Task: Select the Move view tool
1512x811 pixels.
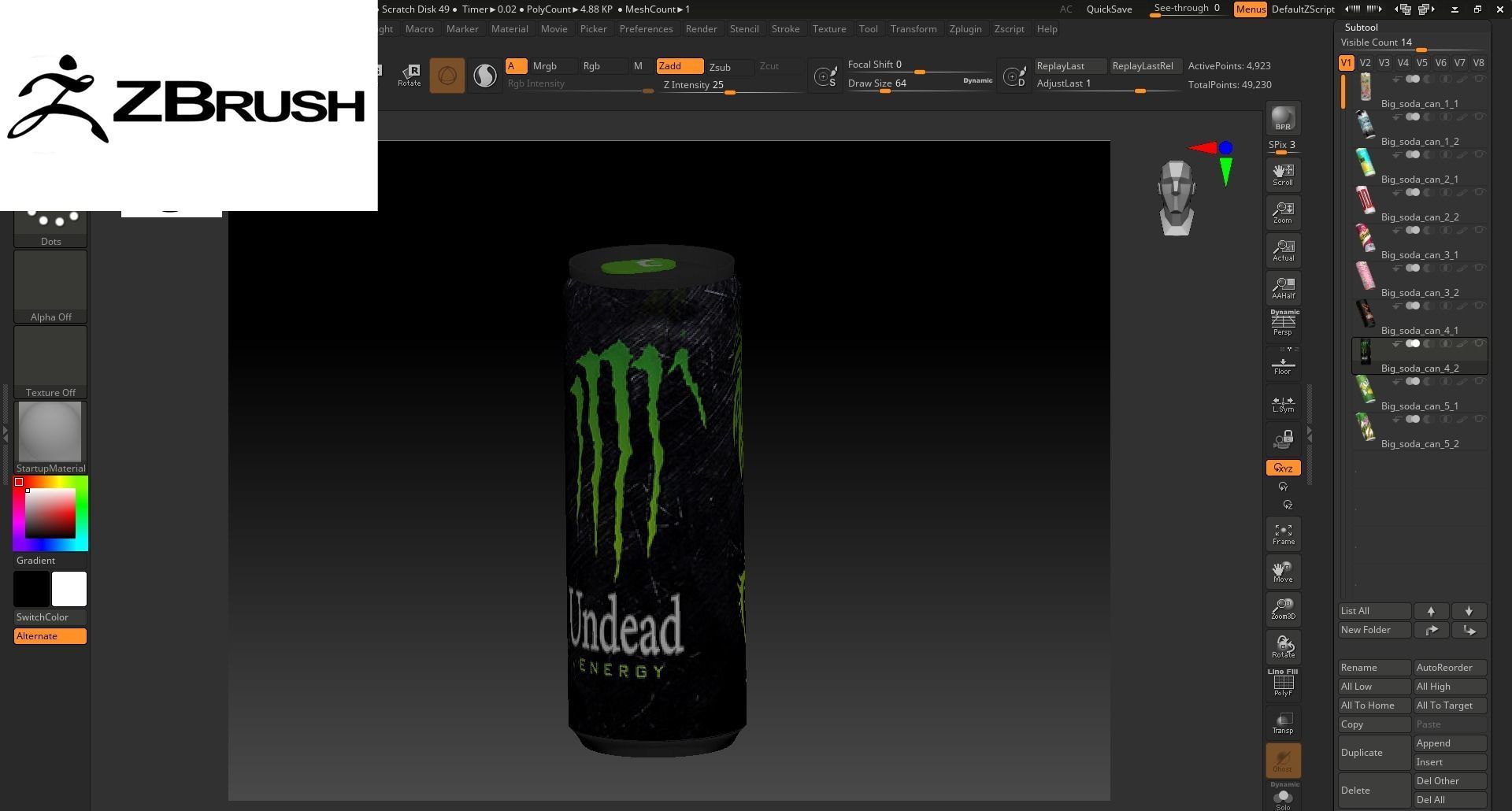Action: 1283,572
